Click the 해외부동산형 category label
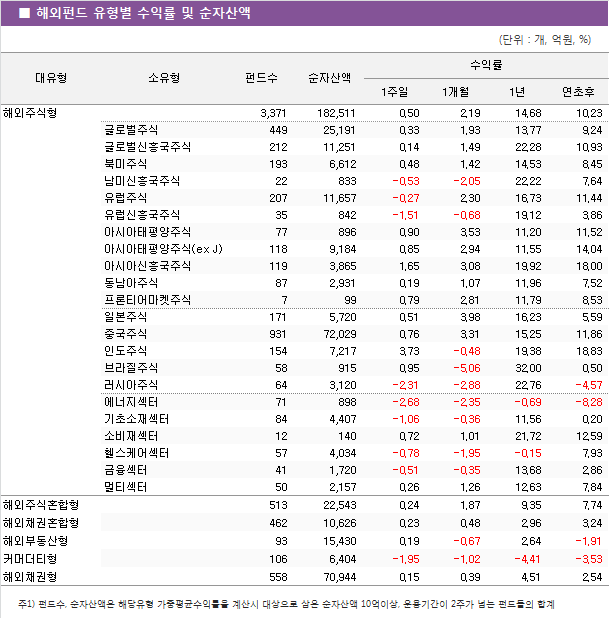 pos(36,542)
